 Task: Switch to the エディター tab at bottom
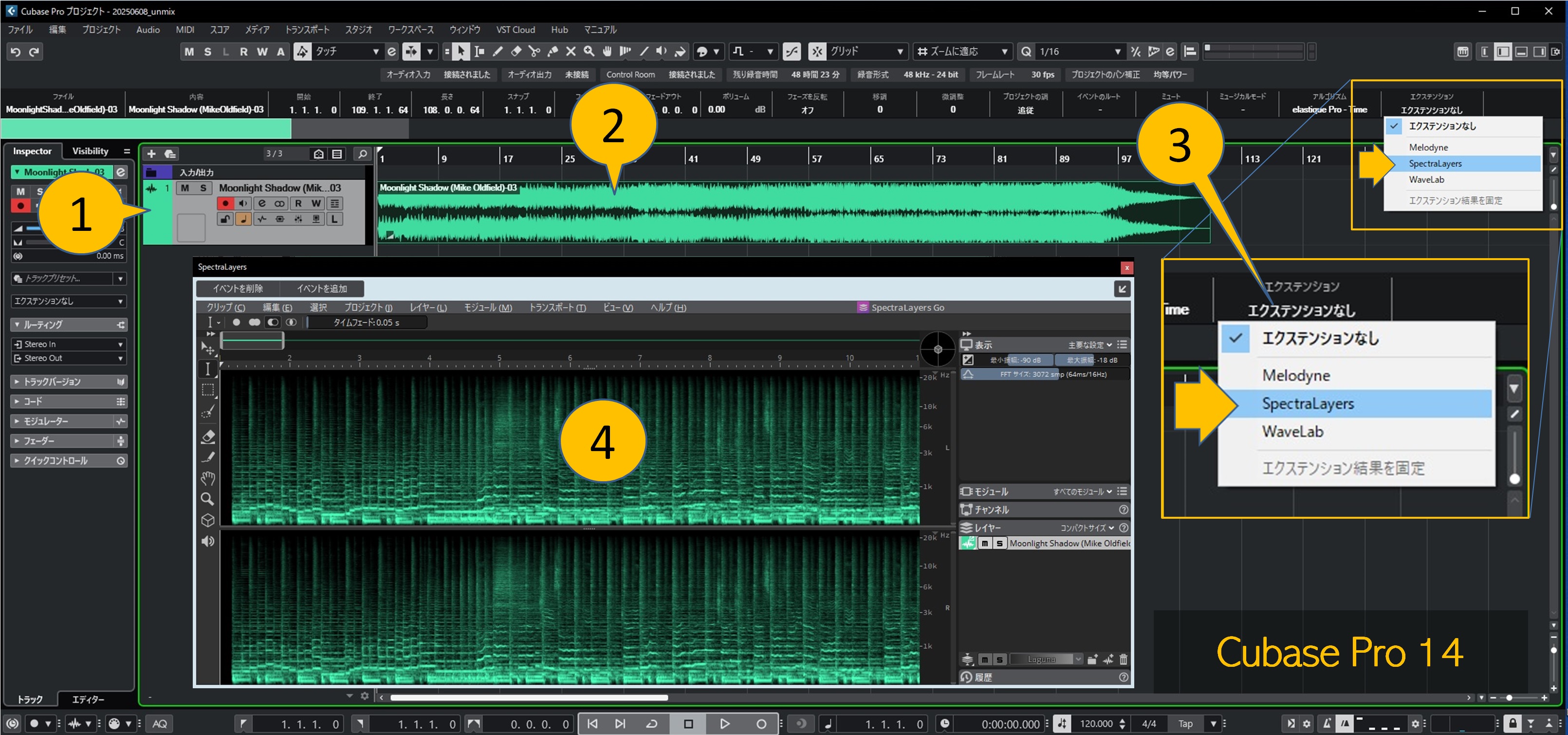point(88,699)
